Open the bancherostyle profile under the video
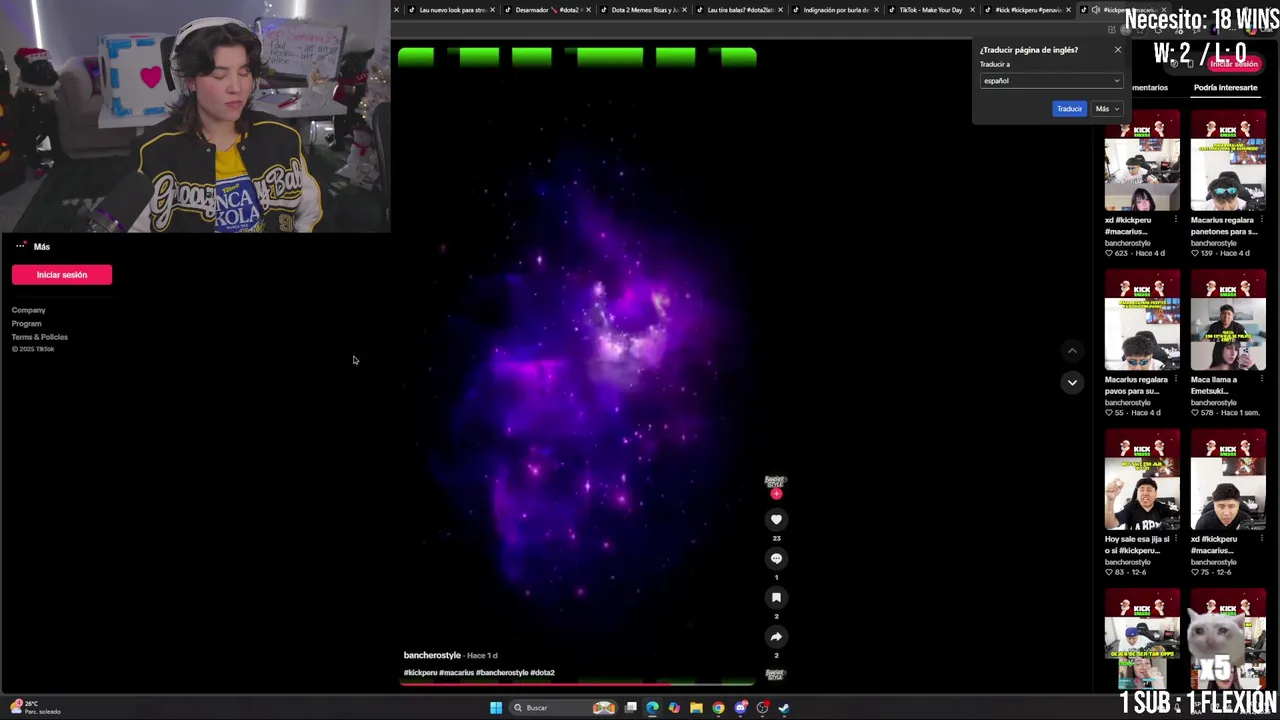The image size is (1280, 720). click(432, 655)
